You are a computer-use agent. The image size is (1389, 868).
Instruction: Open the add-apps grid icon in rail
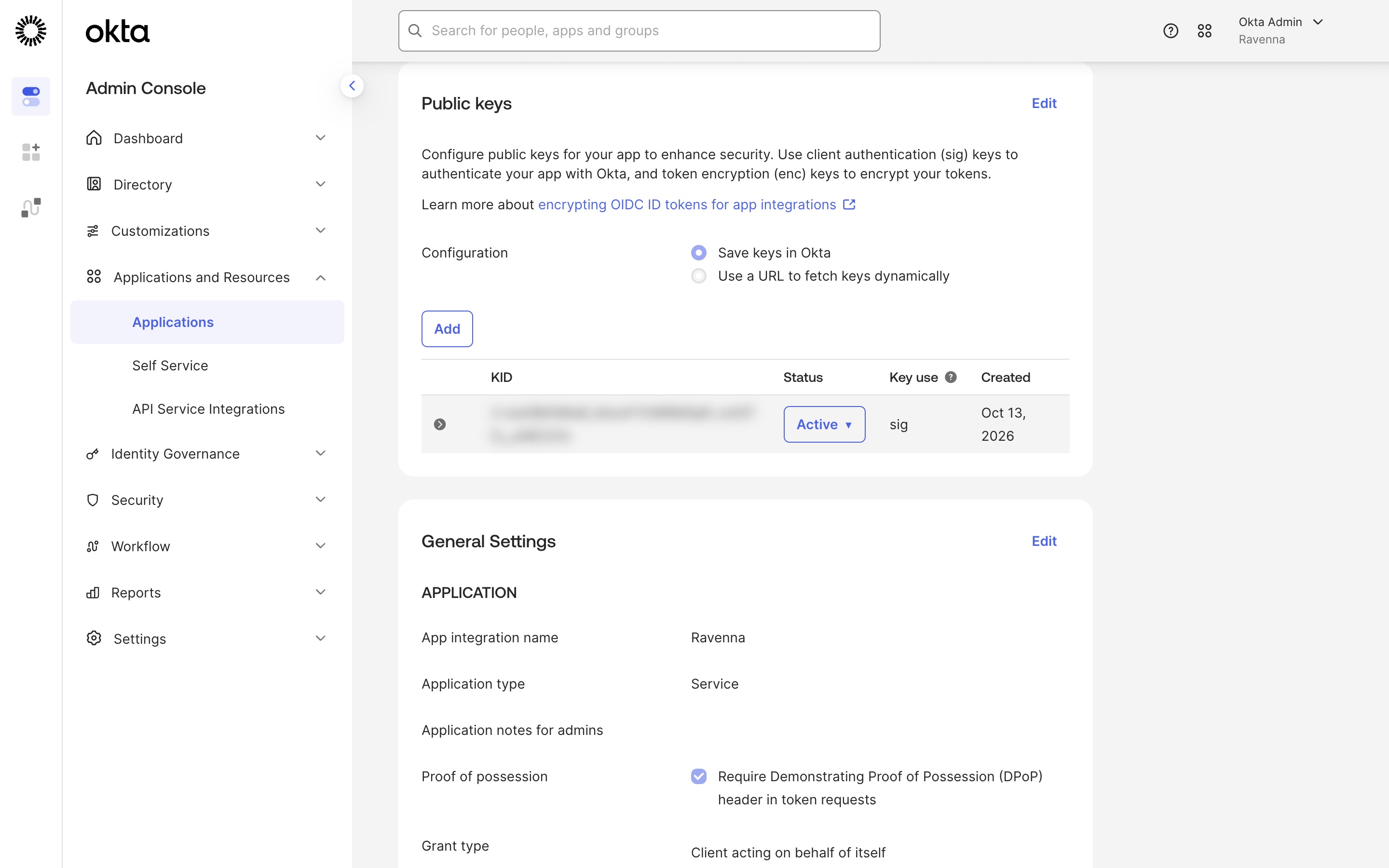(31, 152)
